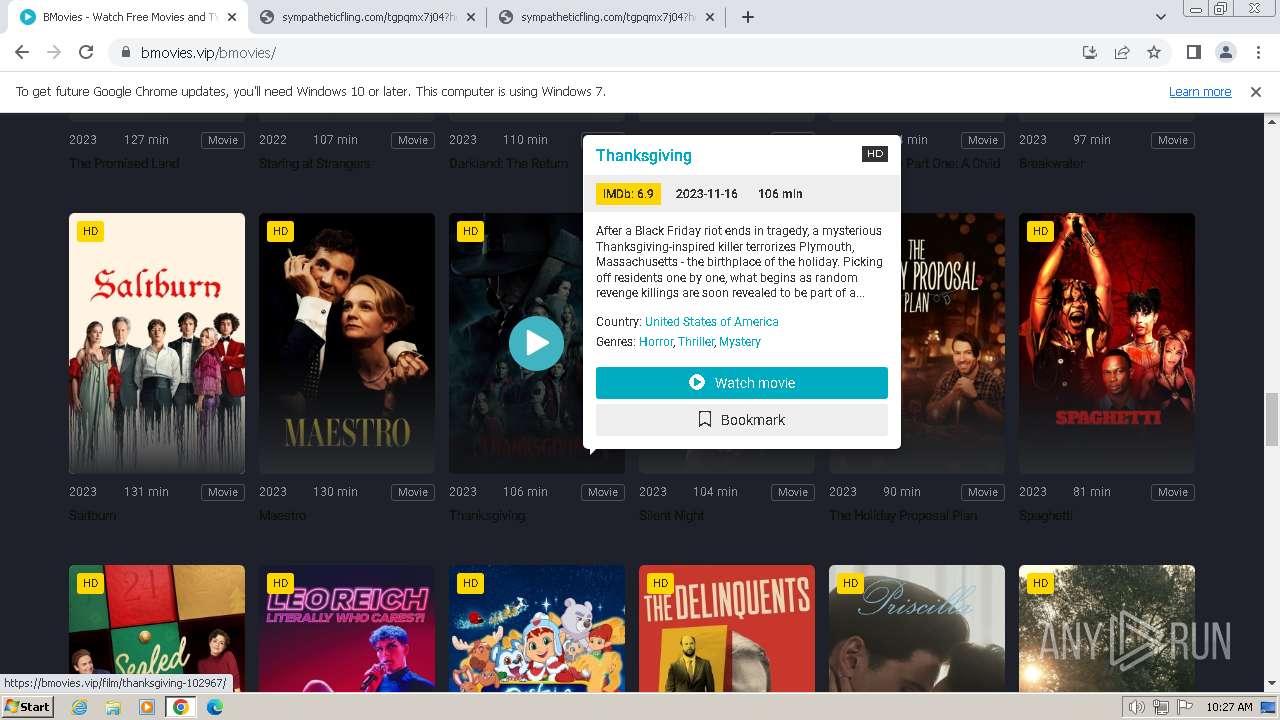Open the Chrome profile avatar
1280x720 pixels.
pos(1225,53)
